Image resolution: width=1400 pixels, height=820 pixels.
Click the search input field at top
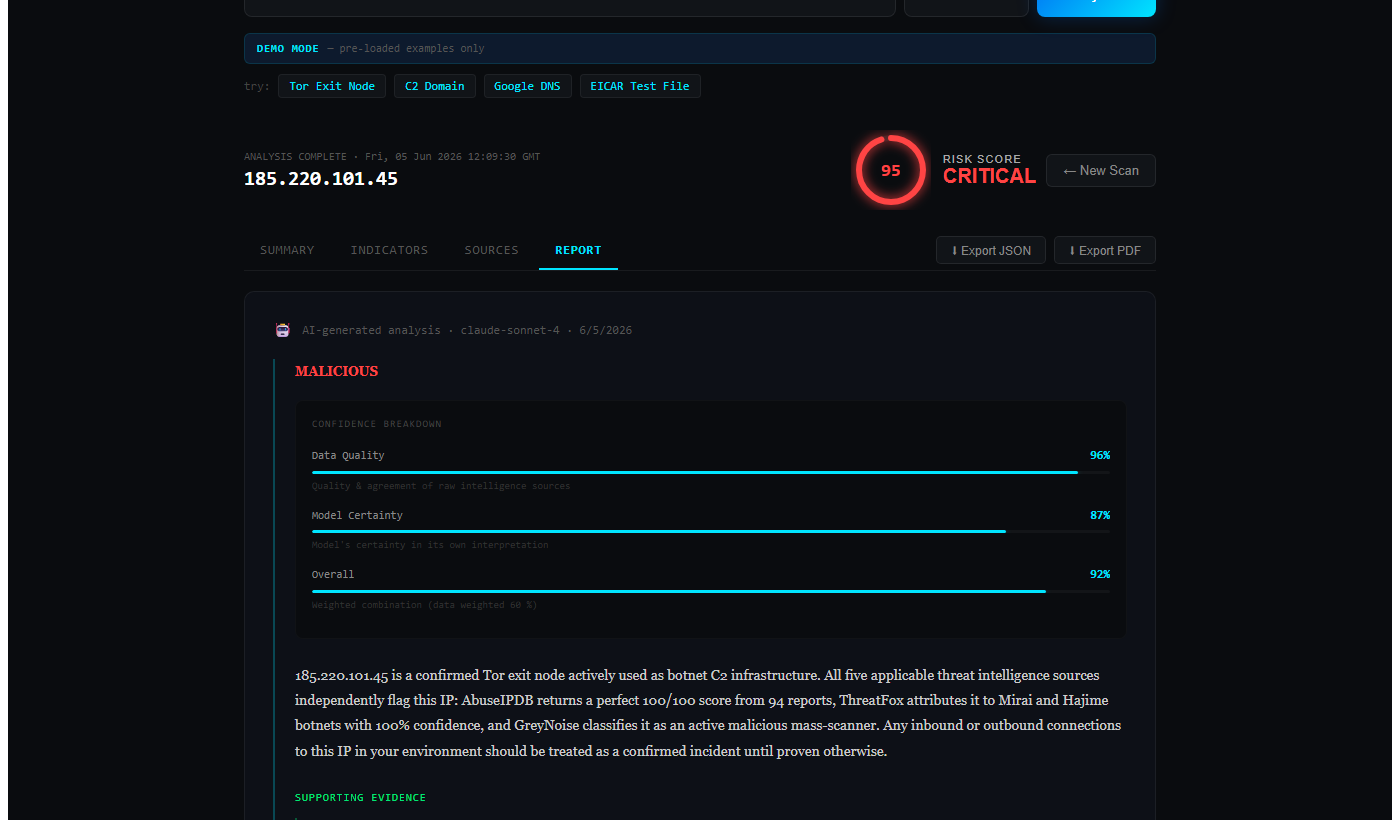[569, 6]
